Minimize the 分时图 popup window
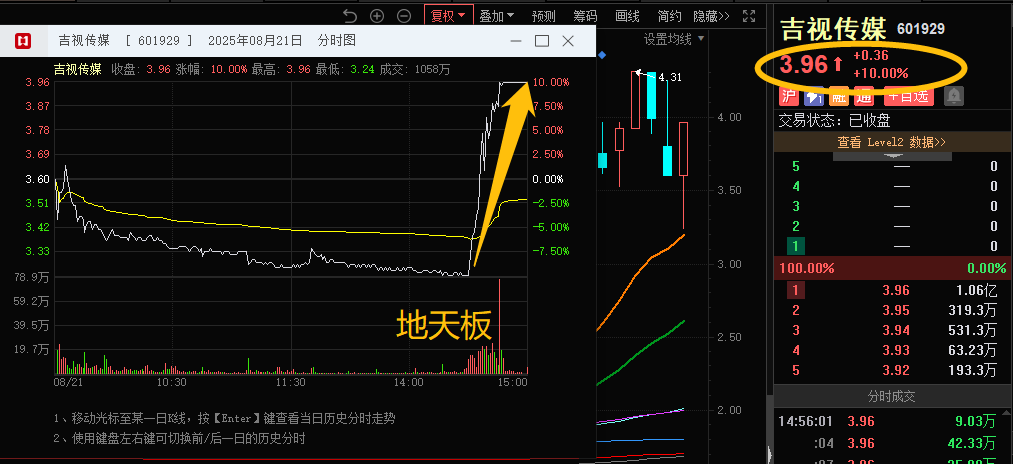 516,41
